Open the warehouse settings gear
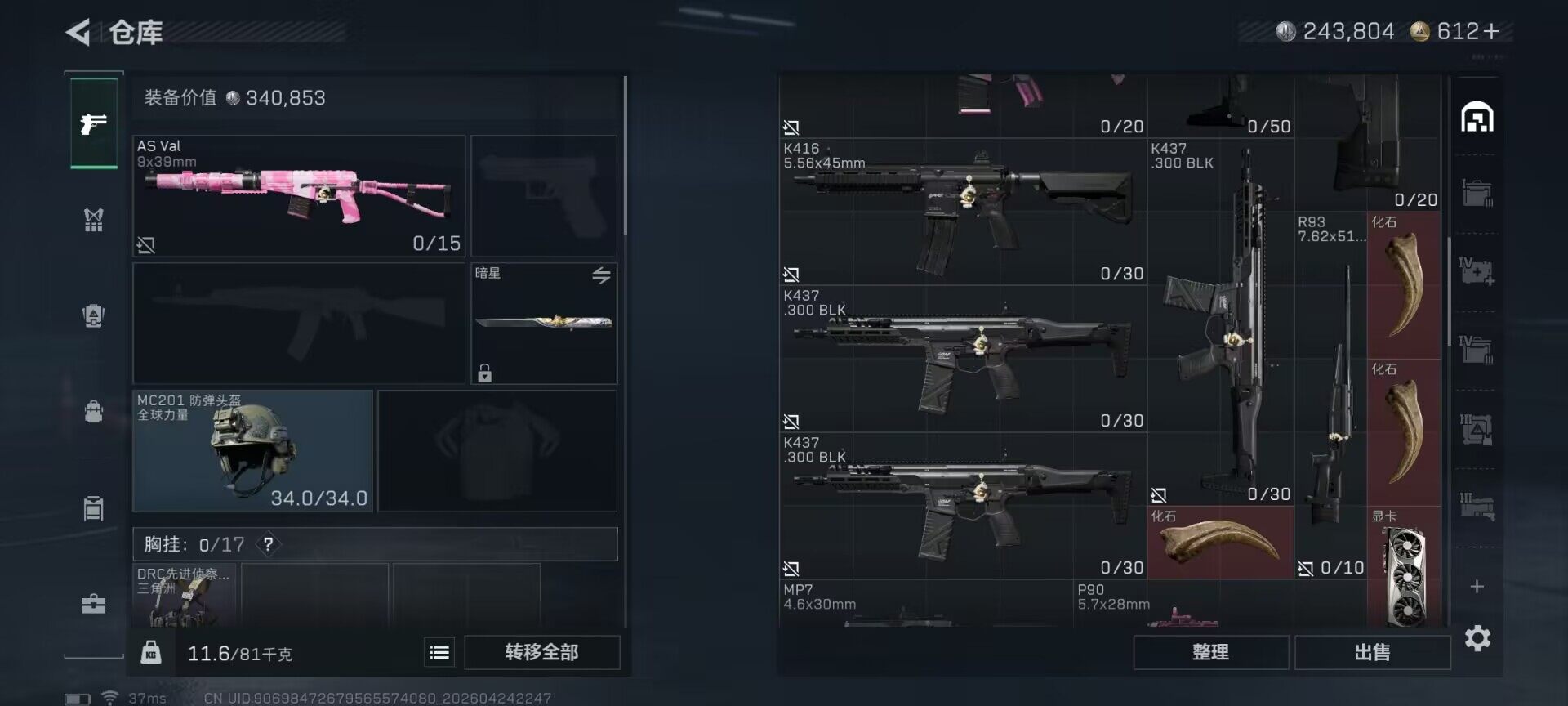Viewport: 1568px width, 706px height. (1477, 638)
